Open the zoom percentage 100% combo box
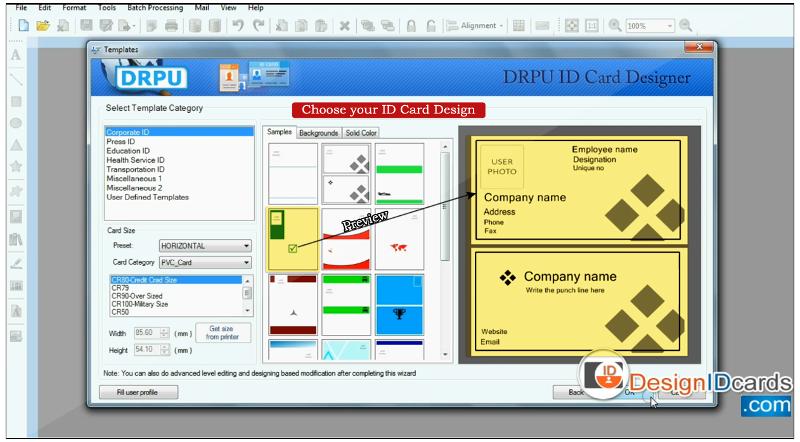 [x=650, y=26]
